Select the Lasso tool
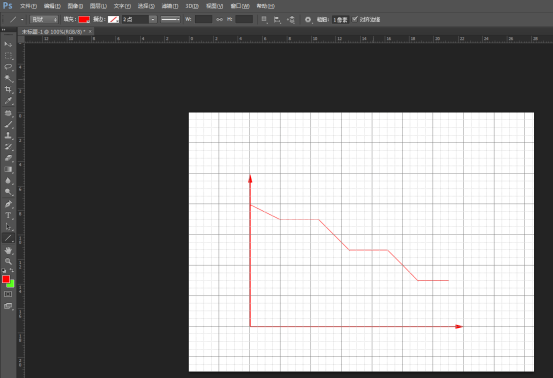The height and width of the screenshot is (378, 553). pos(8,67)
